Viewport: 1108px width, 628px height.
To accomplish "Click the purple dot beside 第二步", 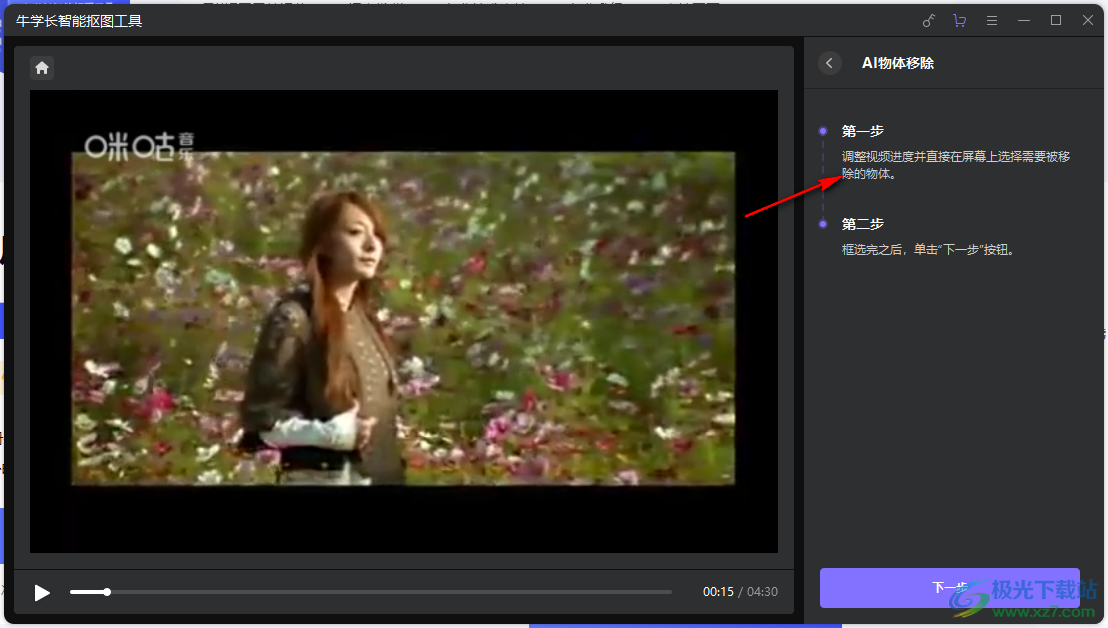I will (x=823, y=224).
